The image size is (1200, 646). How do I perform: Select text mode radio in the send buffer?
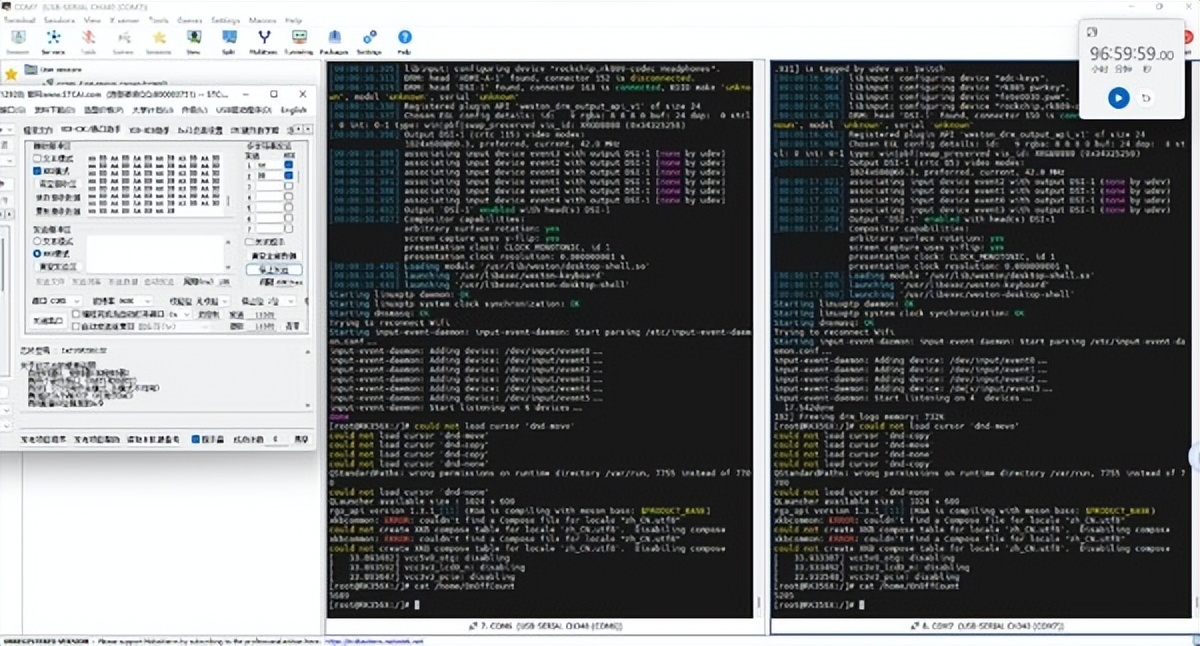point(39,241)
